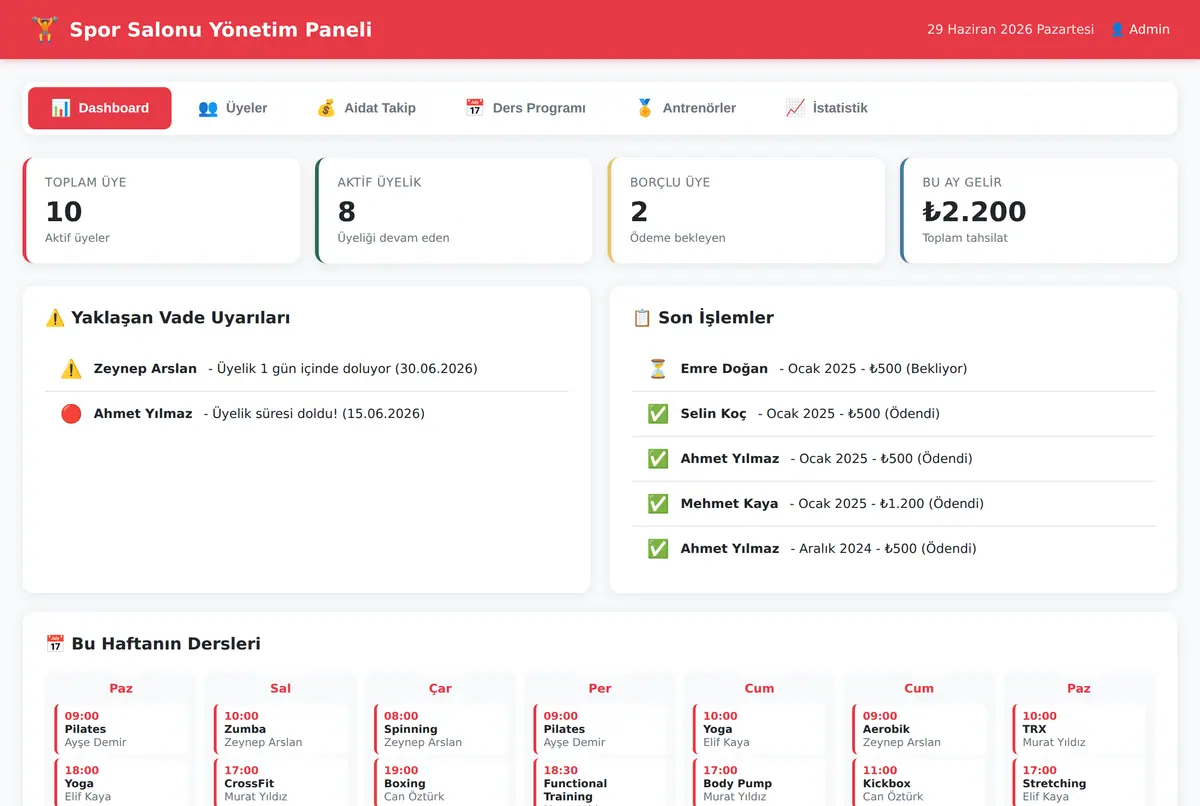View the İstatistik tab

[x=827, y=108]
